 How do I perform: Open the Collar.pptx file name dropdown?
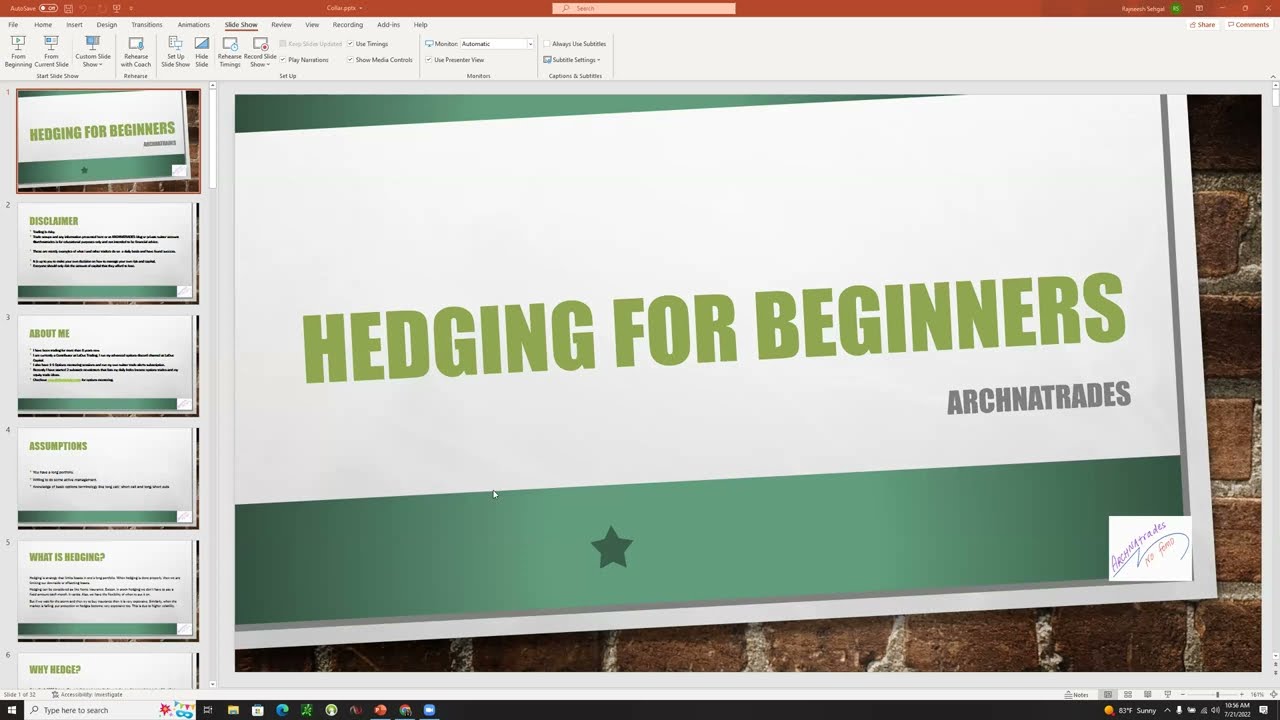point(343,8)
